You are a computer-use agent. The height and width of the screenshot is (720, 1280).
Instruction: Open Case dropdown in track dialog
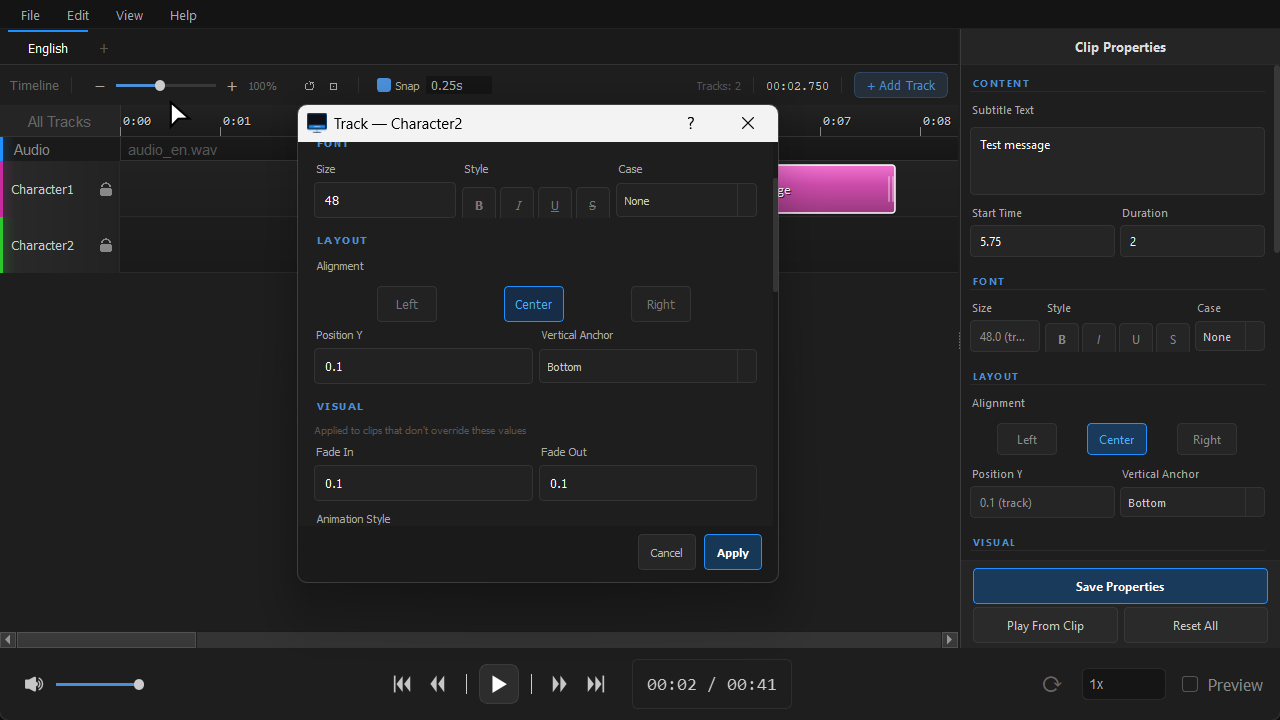(x=686, y=201)
